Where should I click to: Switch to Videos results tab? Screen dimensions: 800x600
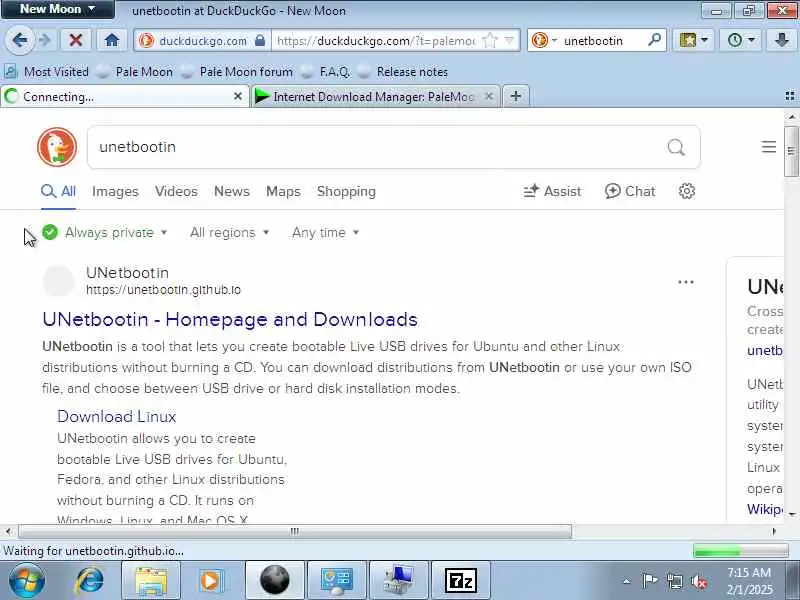(176, 191)
